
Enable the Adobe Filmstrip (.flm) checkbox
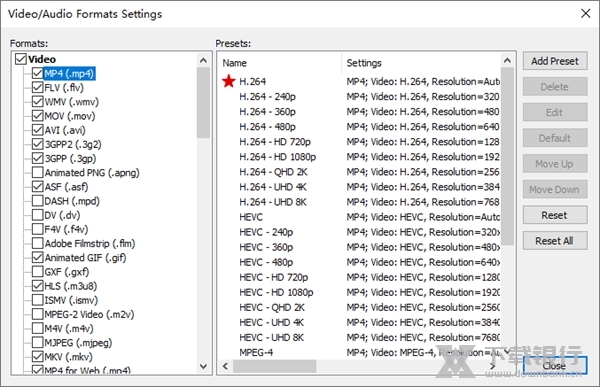click(38, 243)
